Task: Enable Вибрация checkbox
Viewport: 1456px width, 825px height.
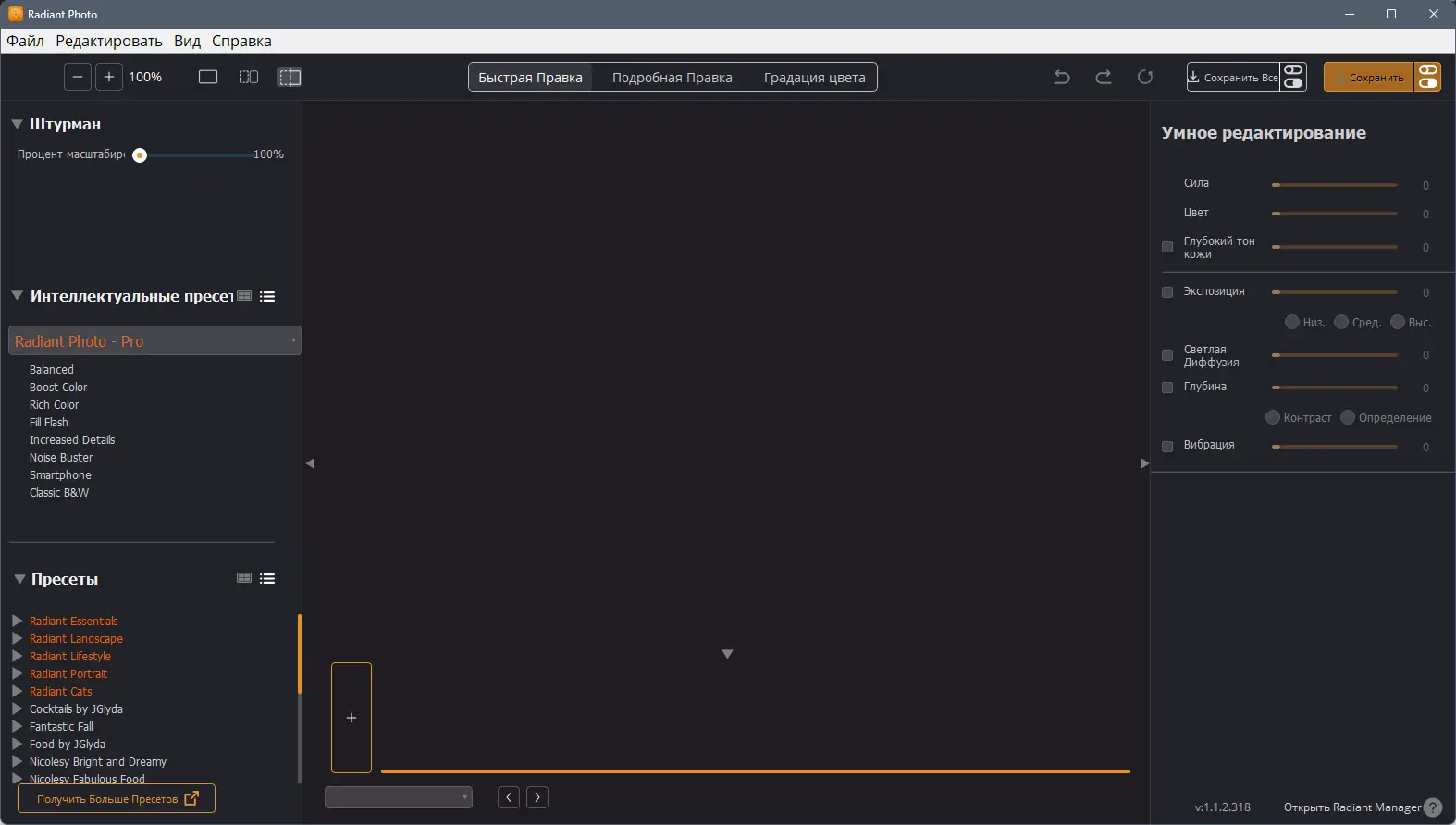Action: pos(1167,447)
